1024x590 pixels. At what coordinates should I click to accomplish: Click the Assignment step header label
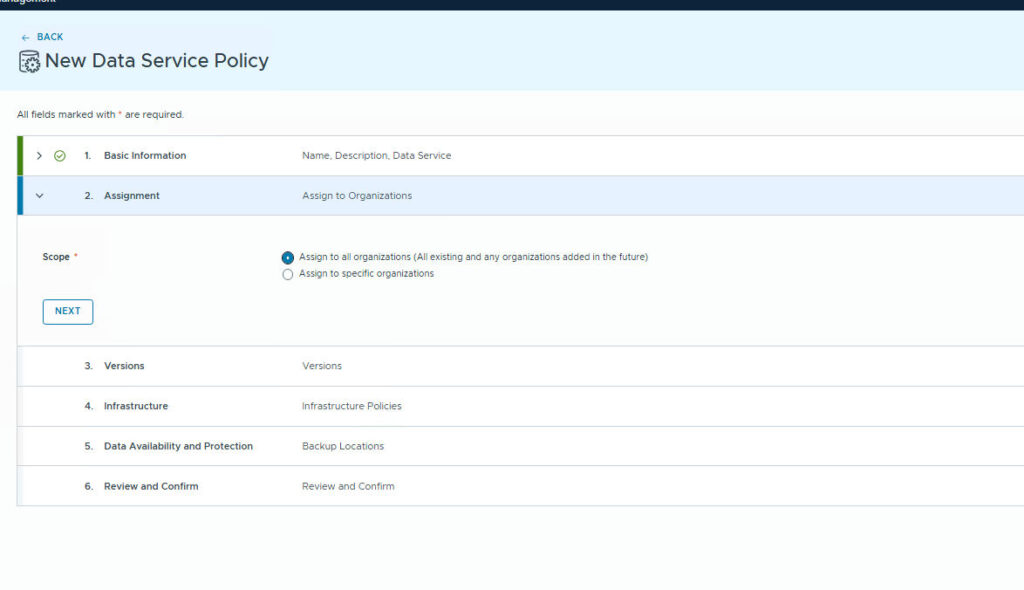coord(131,196)
